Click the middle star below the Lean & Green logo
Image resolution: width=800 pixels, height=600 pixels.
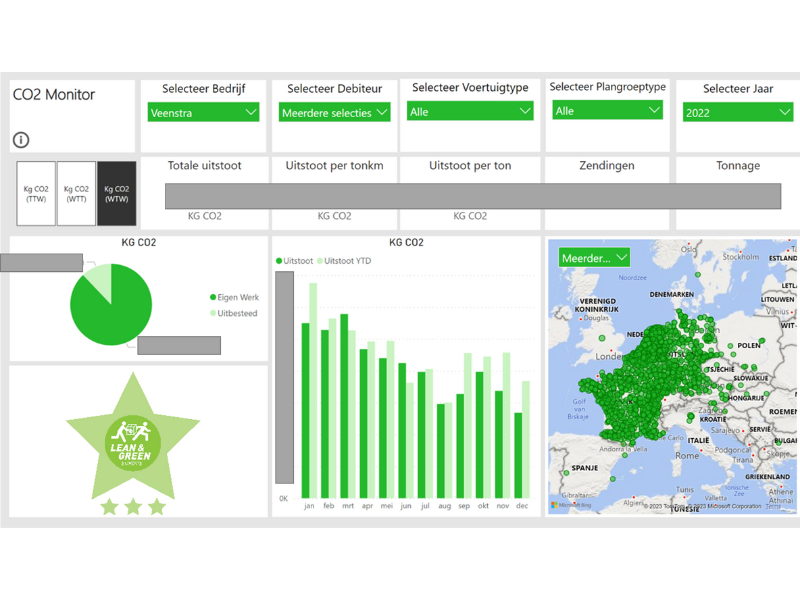click(x=132, y=507)
